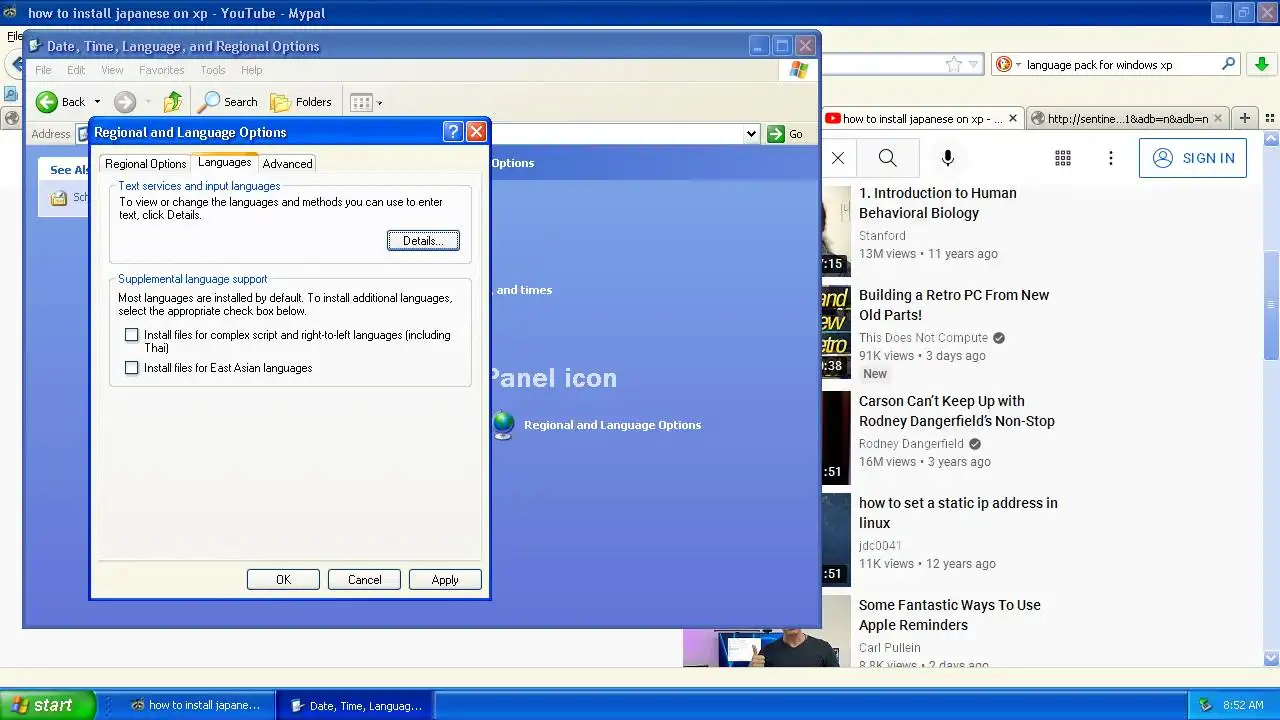Image resolution: width=1280 pixels, height=720 pixels.
Task: Open the Help menu
Action: [x=252, y=70]
